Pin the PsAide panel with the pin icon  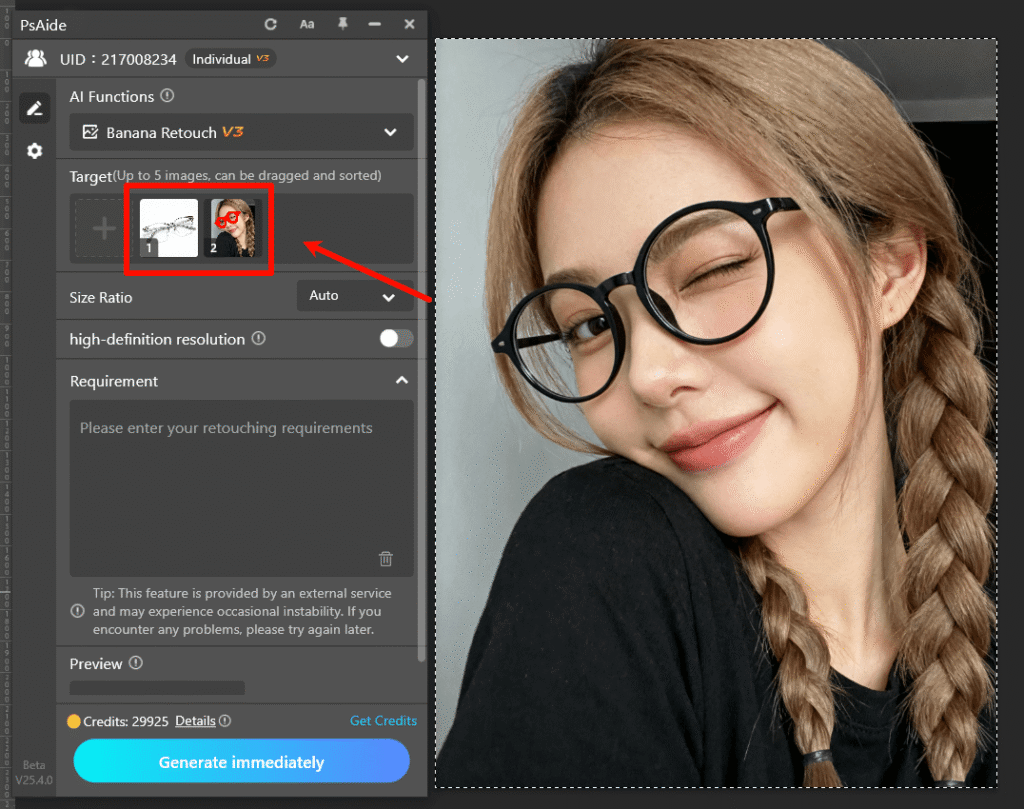[343, 24]
